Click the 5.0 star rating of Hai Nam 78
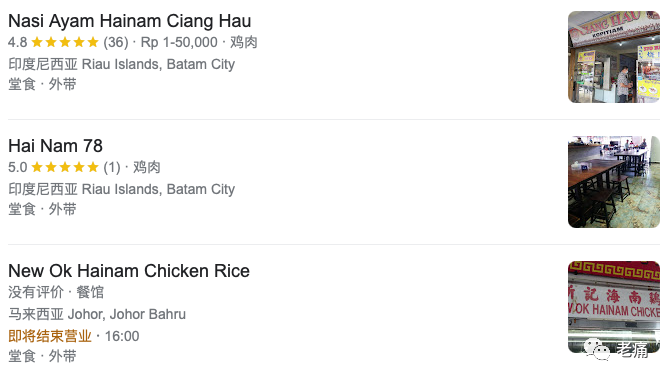670x380 pixels. point(53,167)
